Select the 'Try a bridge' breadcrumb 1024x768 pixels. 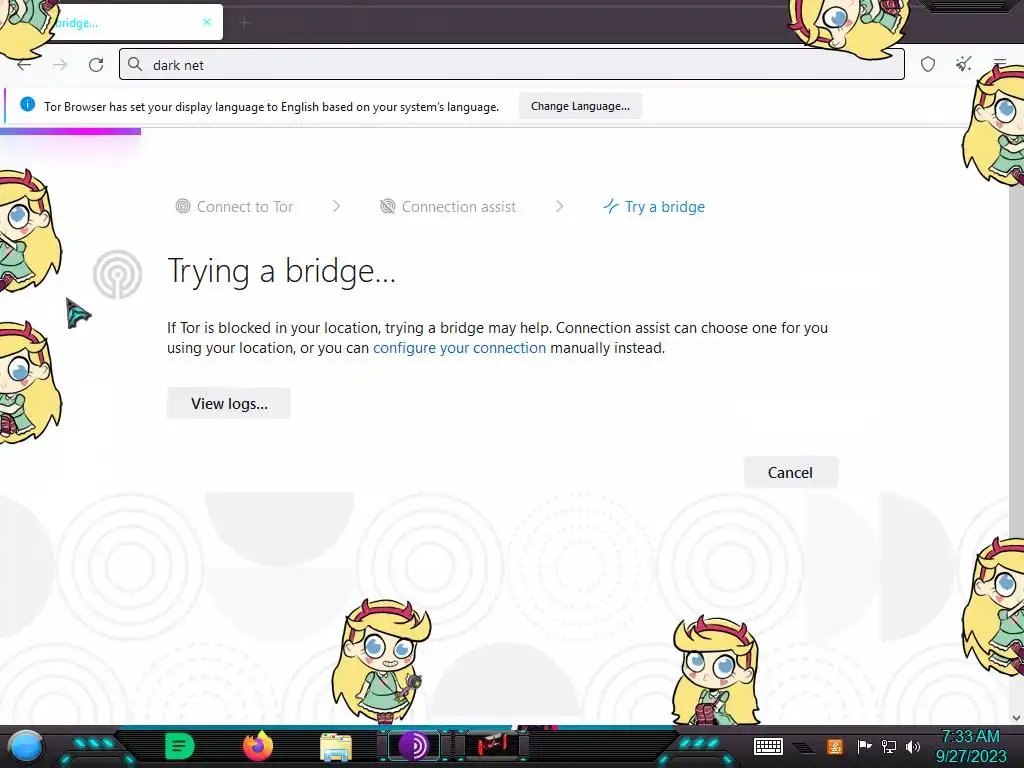654,206
